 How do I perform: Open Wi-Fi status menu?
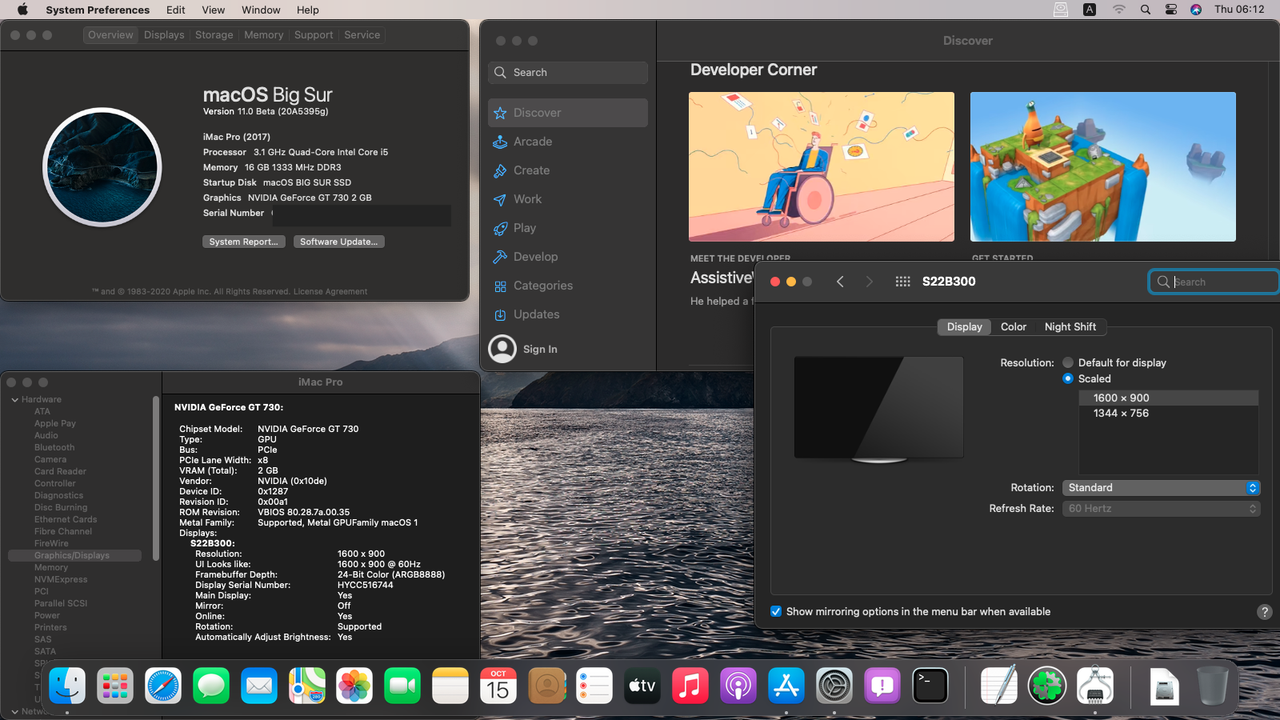pos(1118,9)
